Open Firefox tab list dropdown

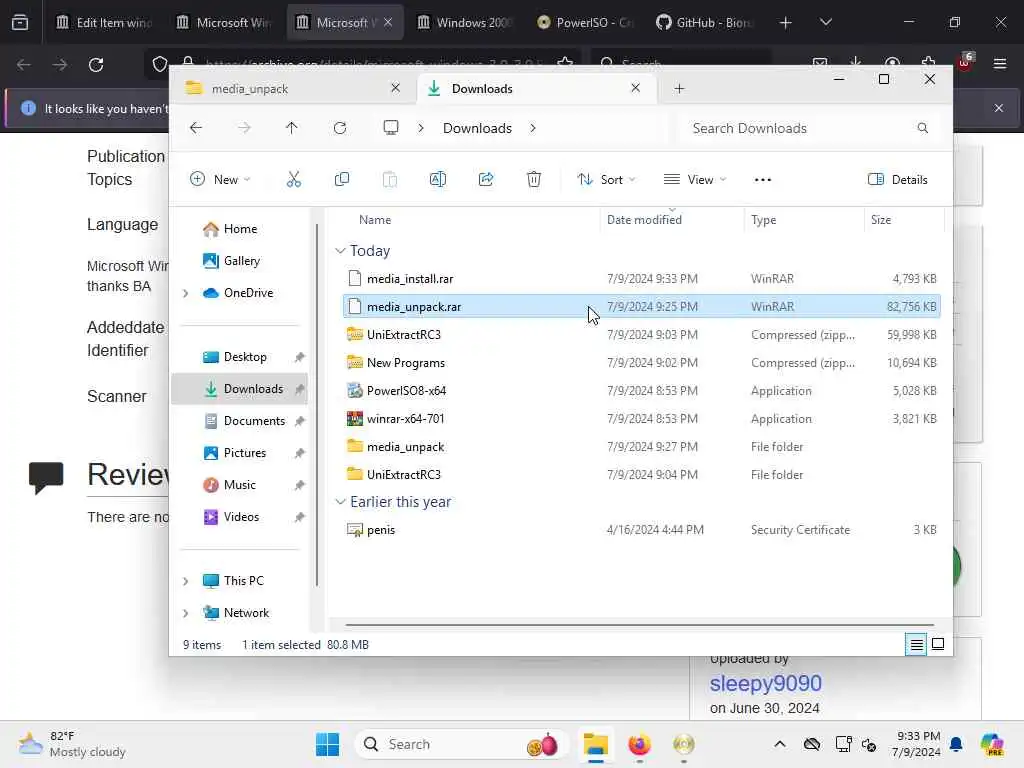825,22
